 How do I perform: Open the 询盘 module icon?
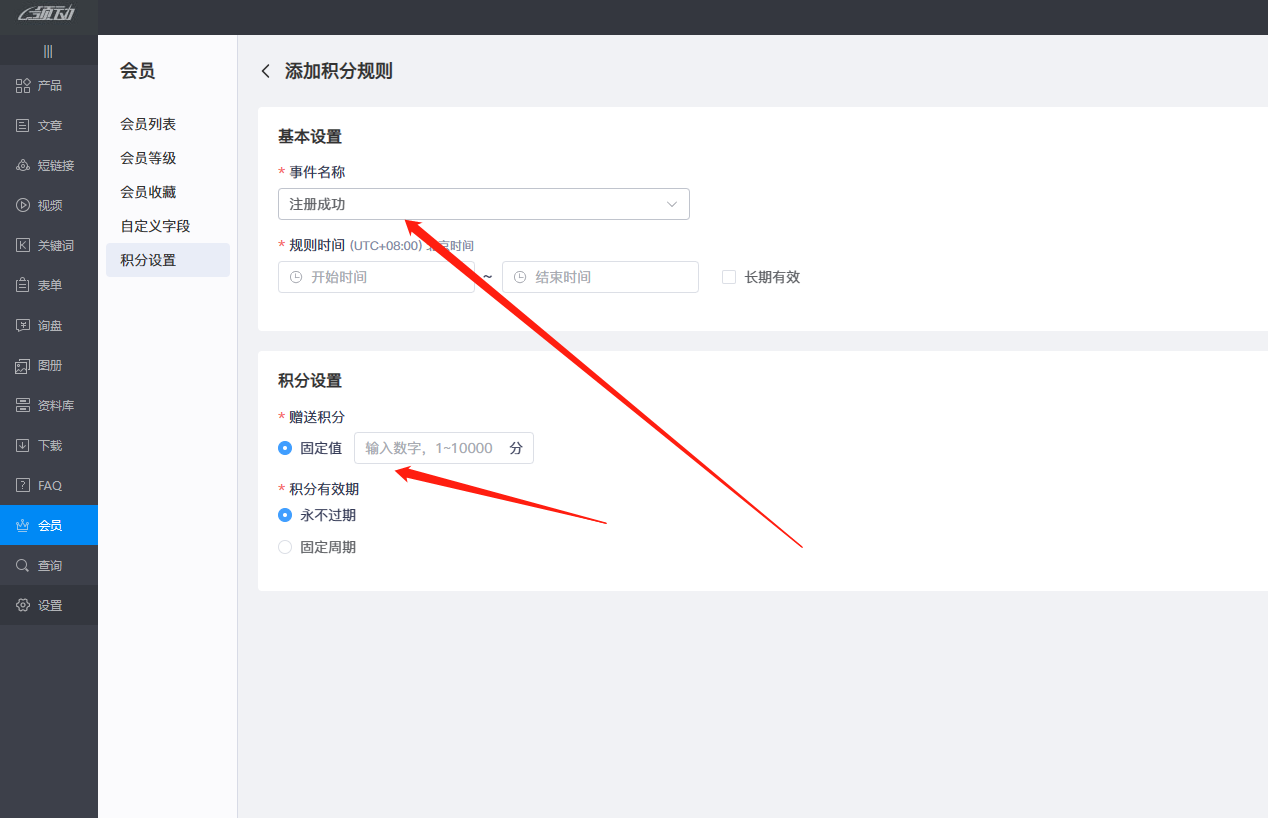pyautogui.click(x=48, y=325)
